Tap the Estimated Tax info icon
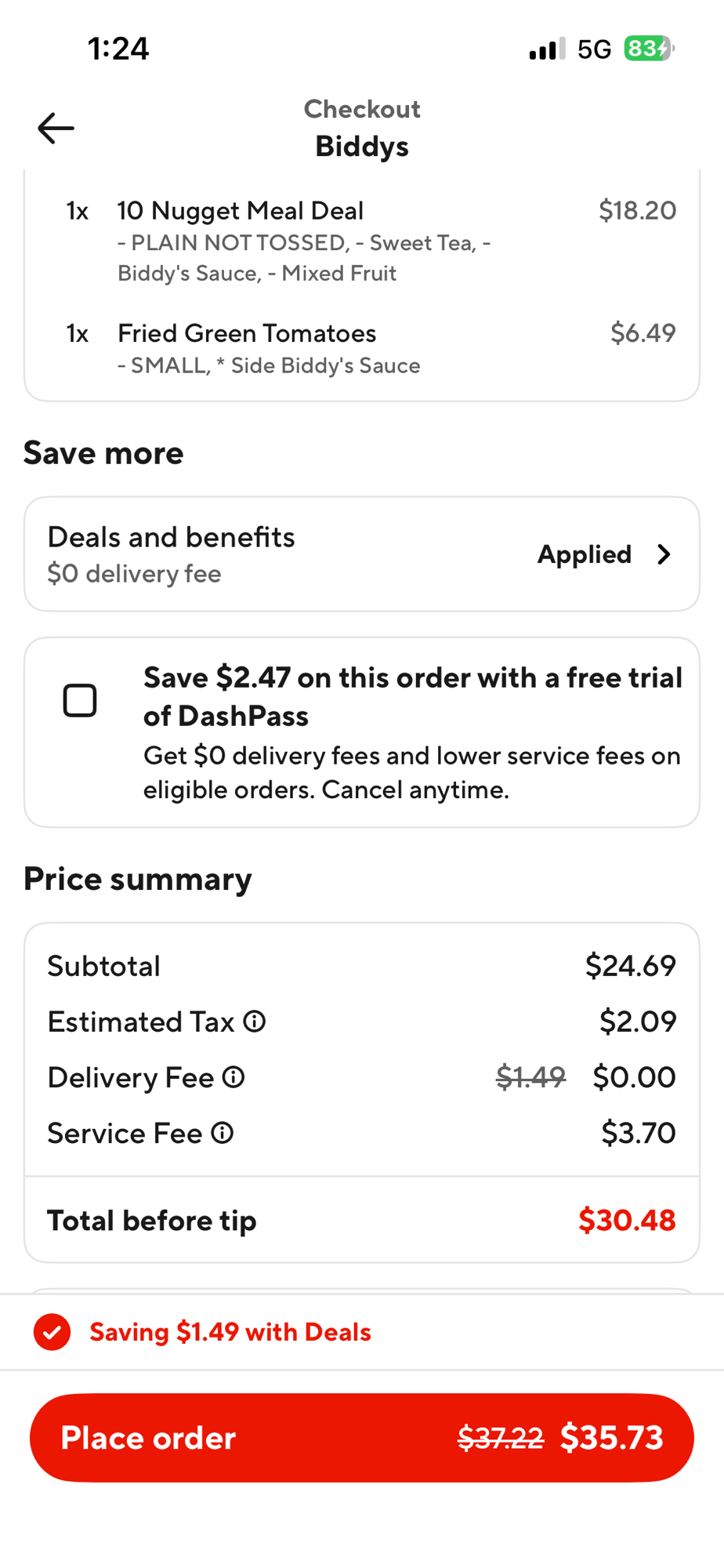This screenshot has width=724, height=1568. (x=255, y=1022)
